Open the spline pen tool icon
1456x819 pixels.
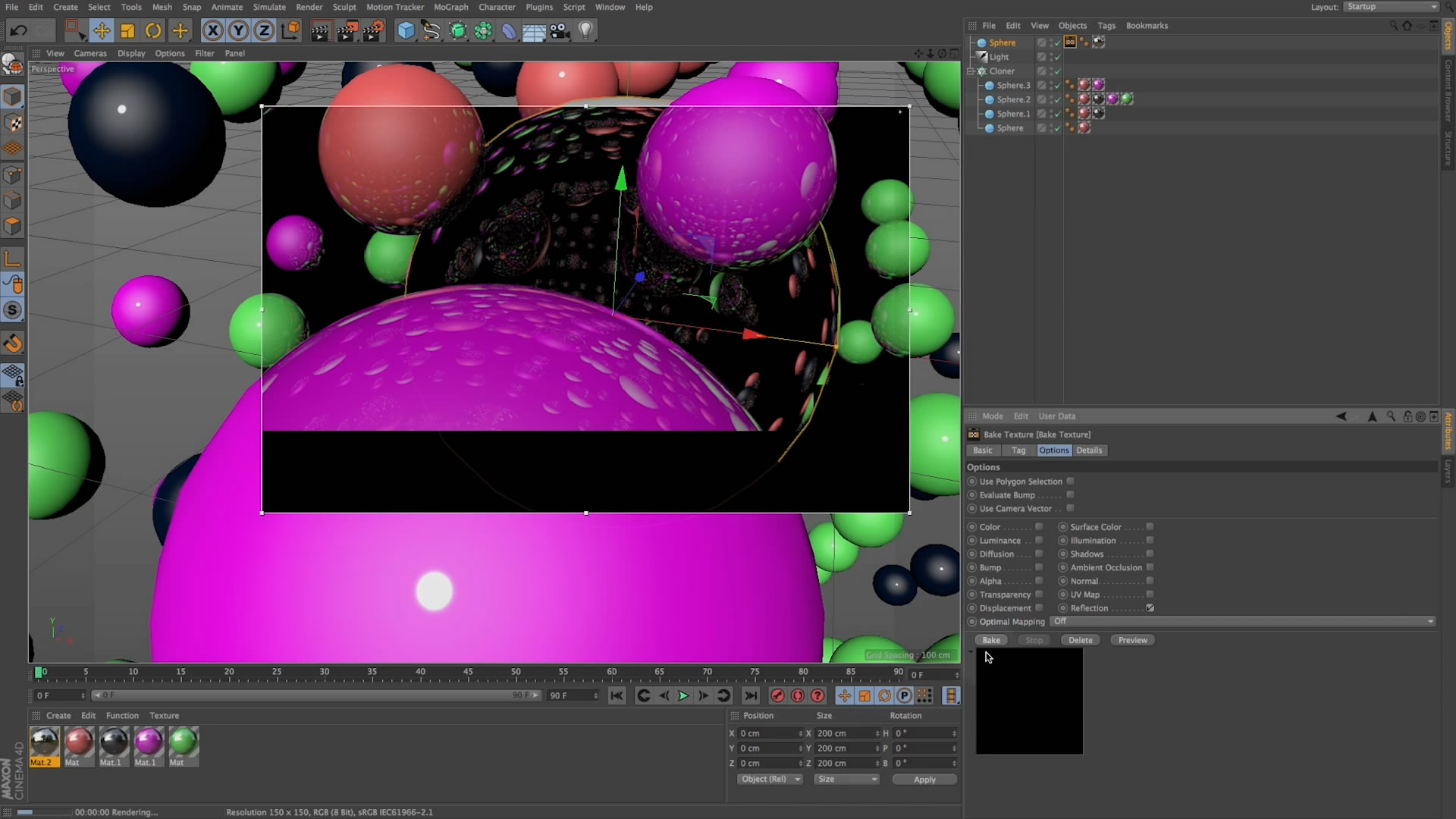pyautogui.click(x=431, y=30)
